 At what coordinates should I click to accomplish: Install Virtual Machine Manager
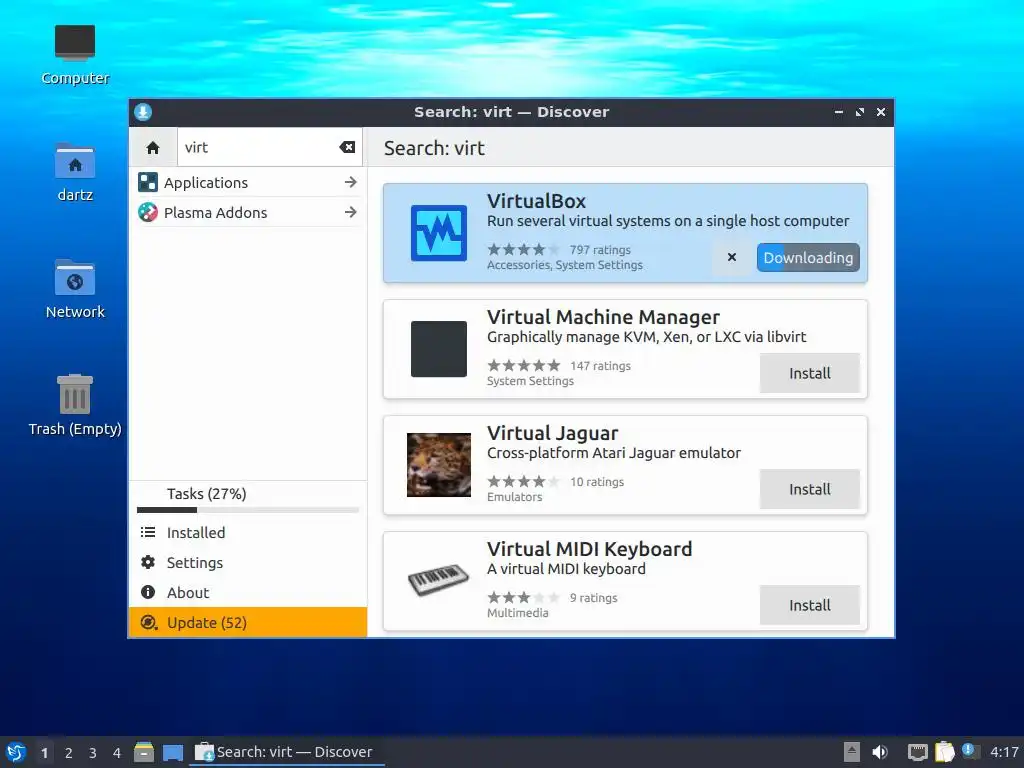point(810,373)
